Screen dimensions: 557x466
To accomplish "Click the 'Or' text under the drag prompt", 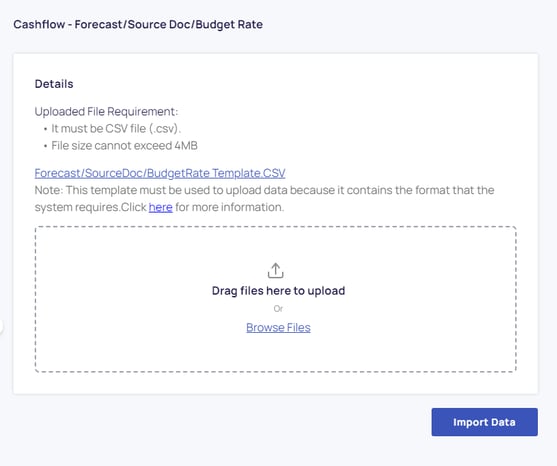I will point(278,309).
